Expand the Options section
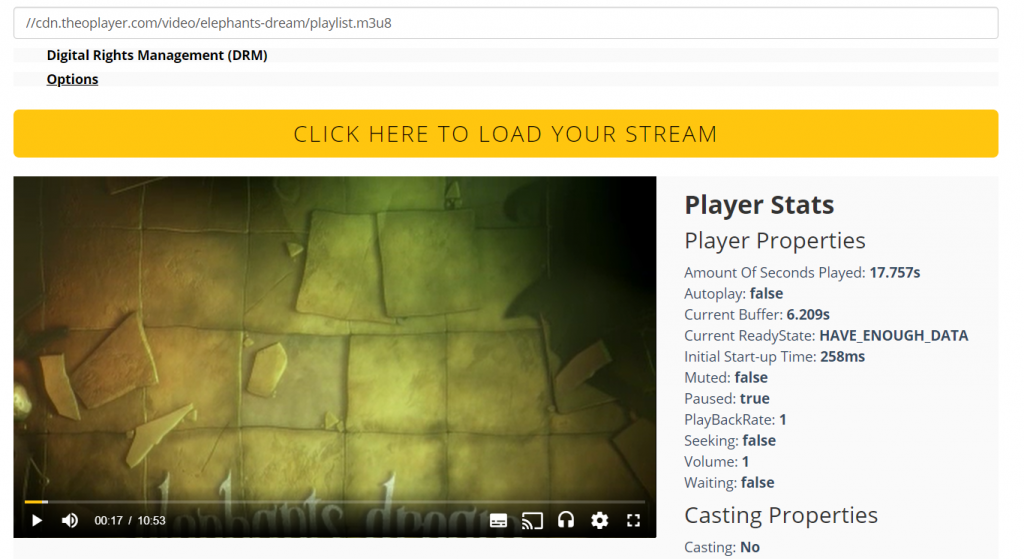1024x559 pixels. [x=72, y=80]
